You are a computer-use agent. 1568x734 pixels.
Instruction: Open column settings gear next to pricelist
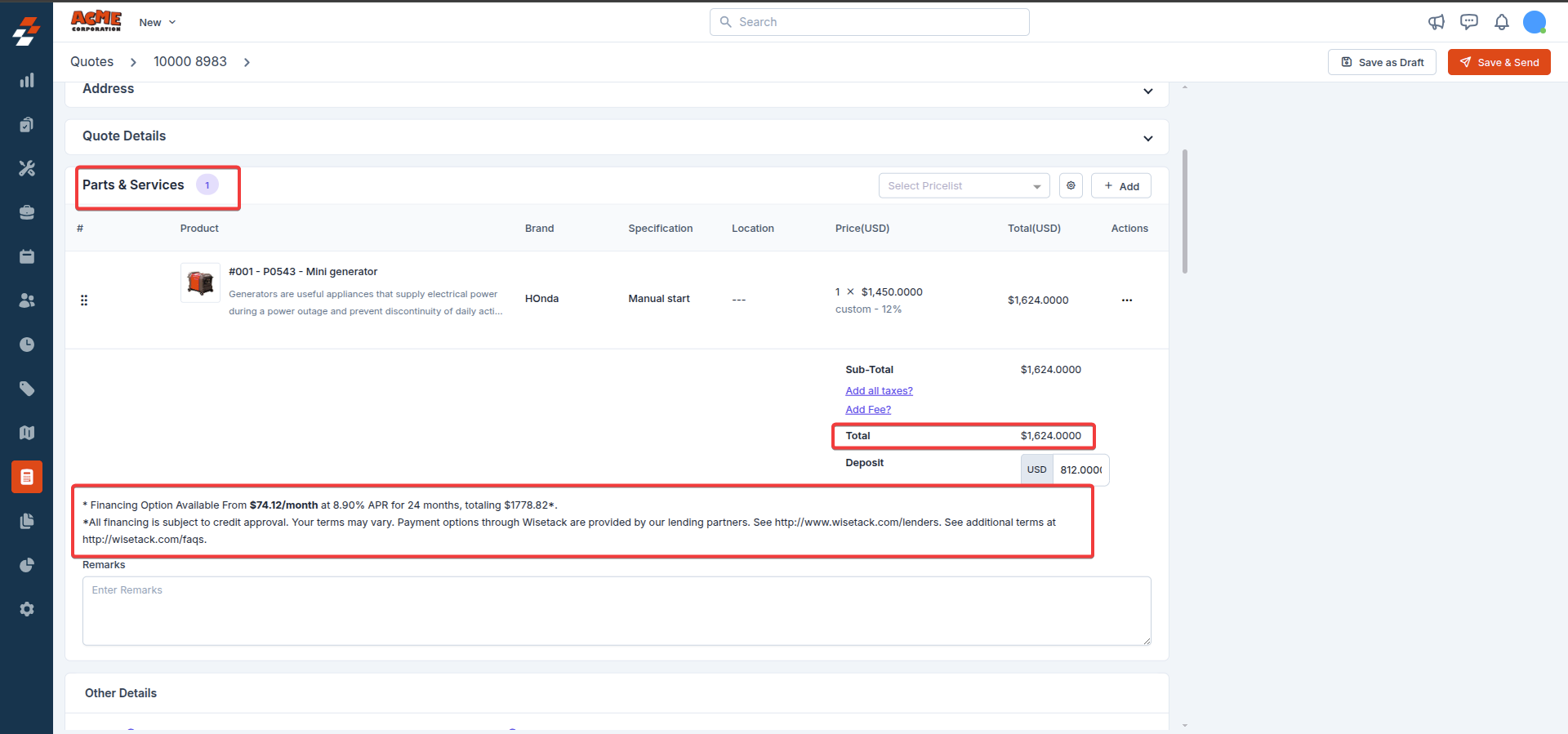click(x=1071, y=185)
